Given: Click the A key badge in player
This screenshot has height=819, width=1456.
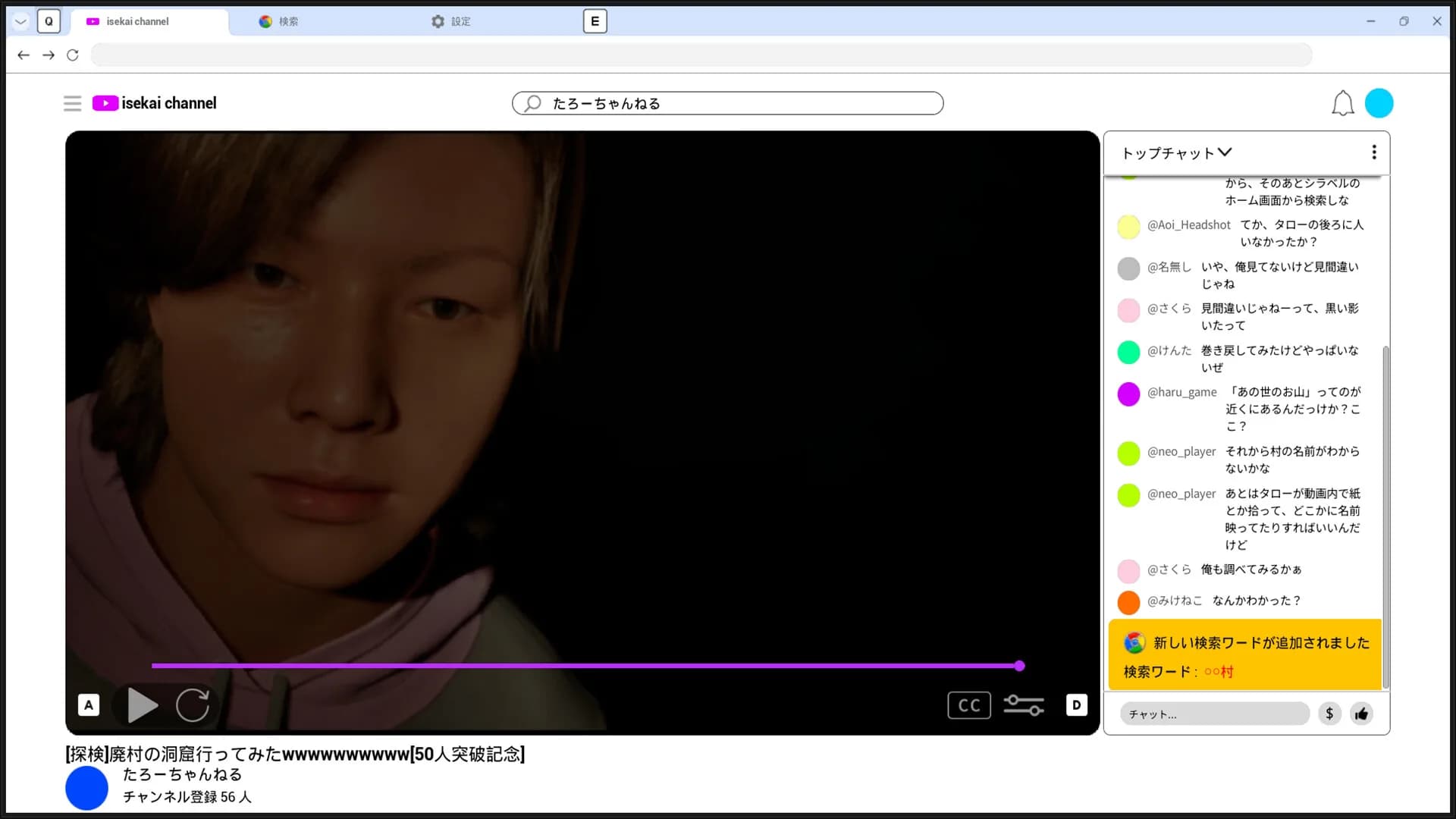Looking at the screenshot, I should tap(89, 705).
